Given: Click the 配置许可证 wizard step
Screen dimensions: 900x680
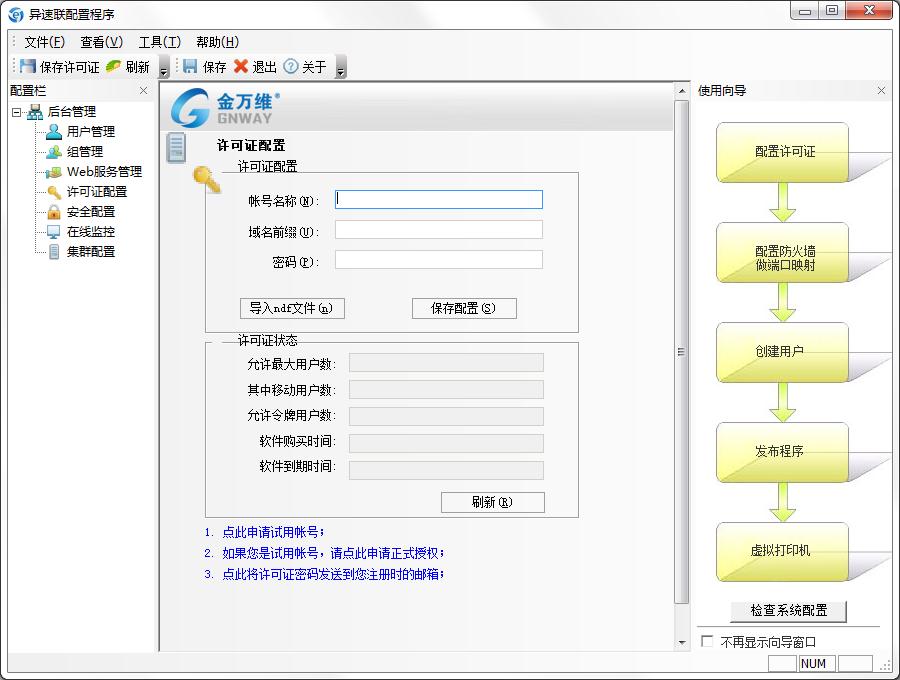Looking at the screenshot, I should [x=782, y=152].
